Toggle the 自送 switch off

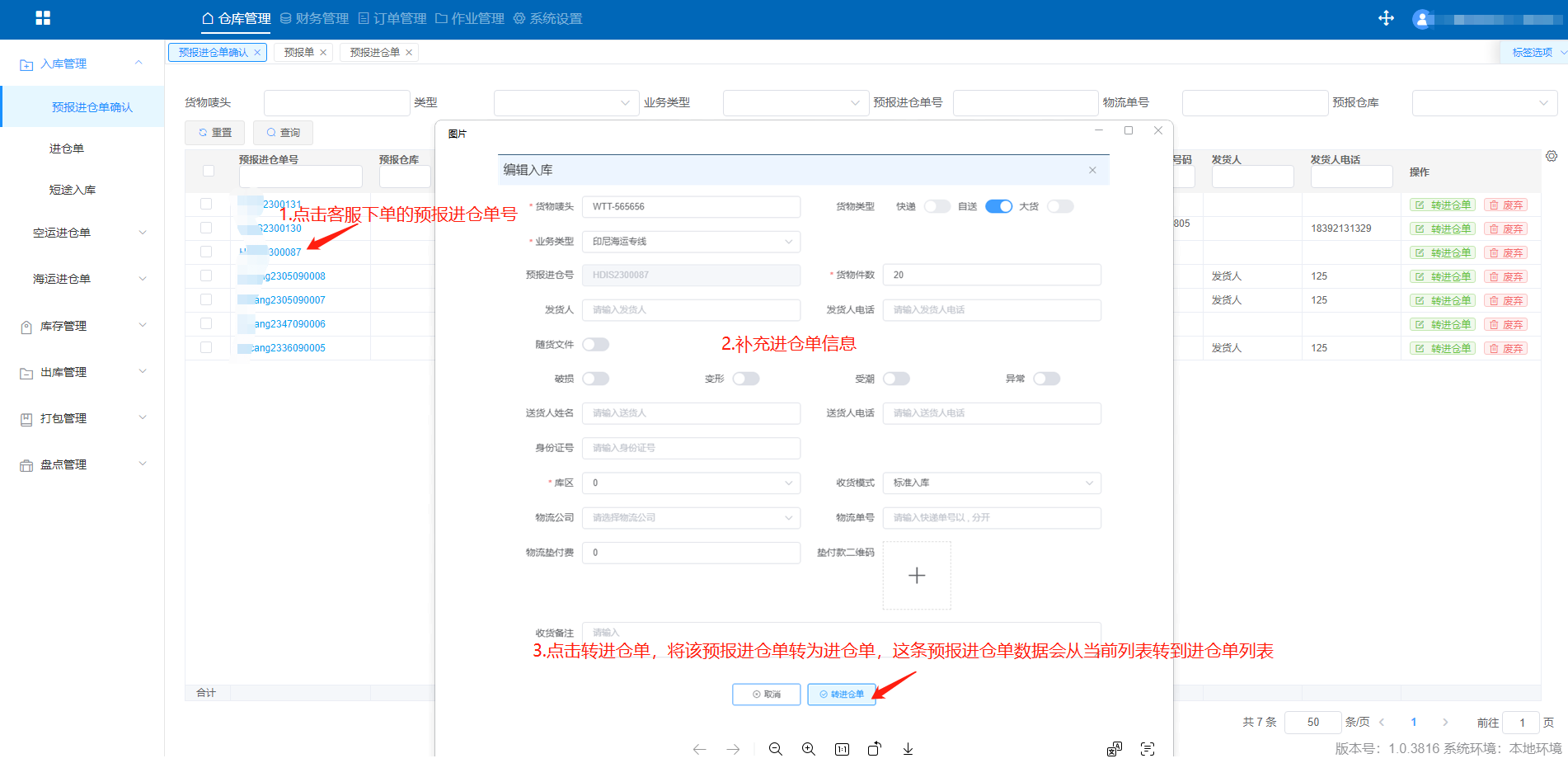pyautogui.click(x=998, y=206)
